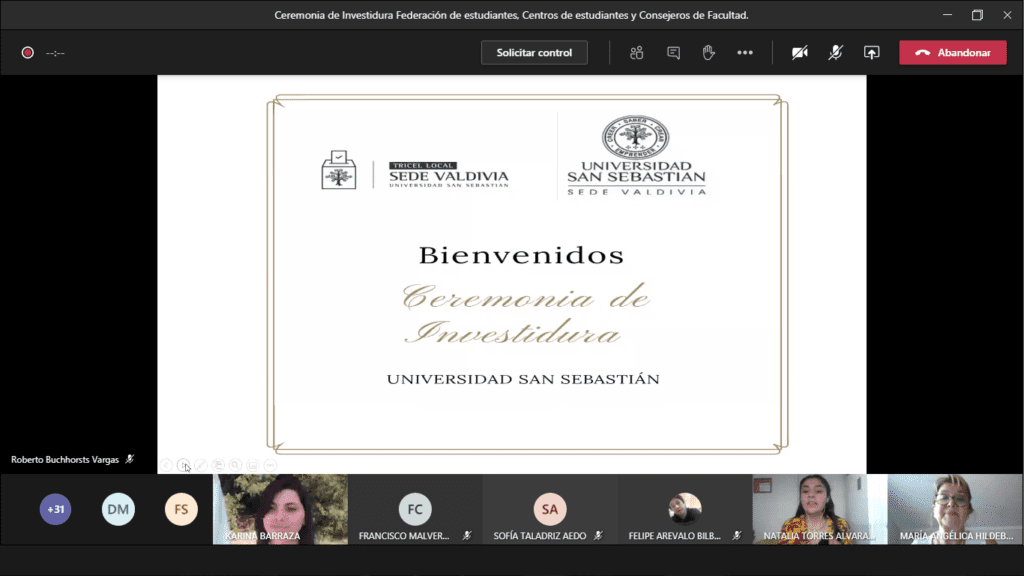The width and height of the screenshot is (1024, 576).
Task: Open the slideshow more options icon
Action: 270,465
